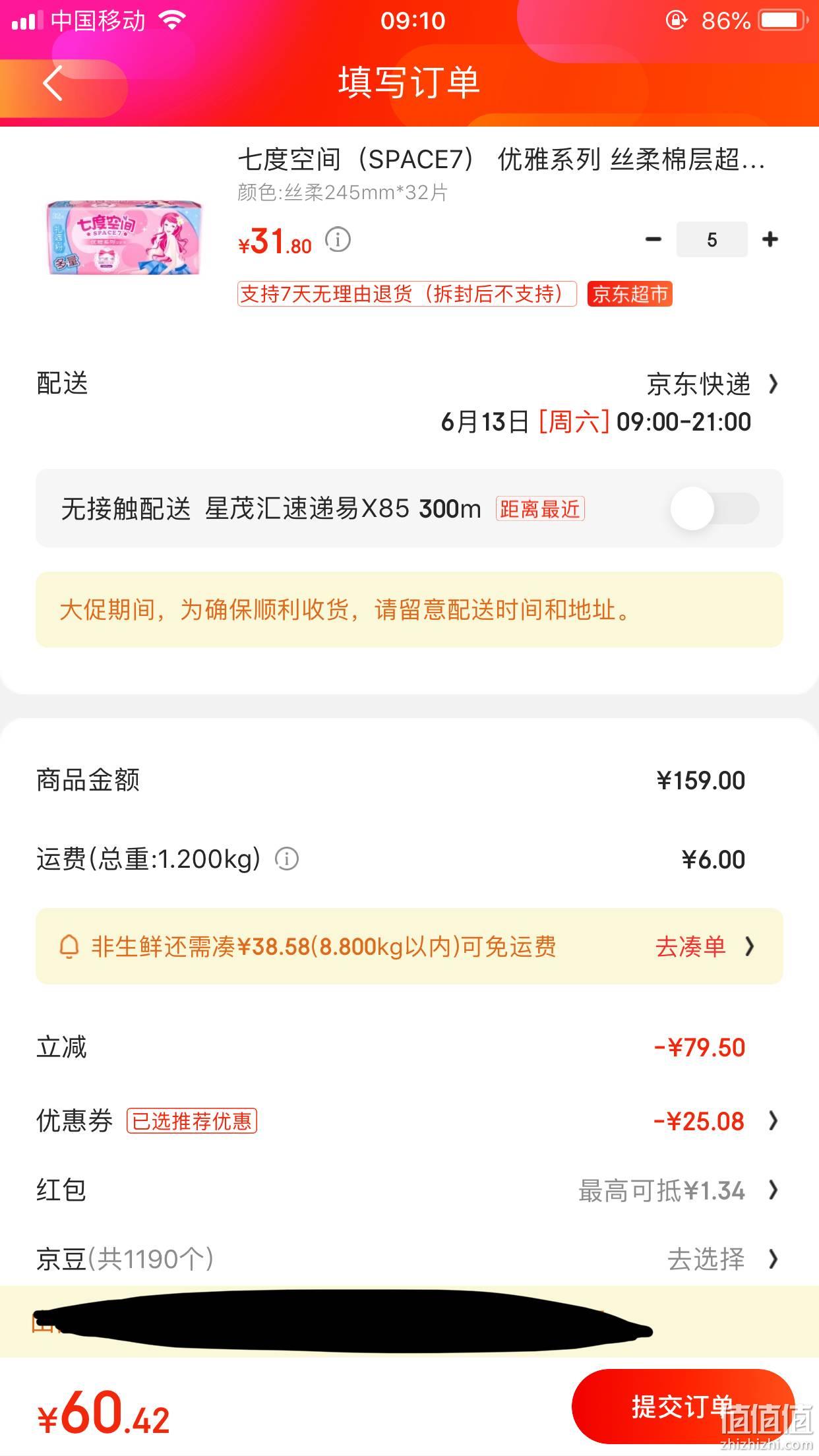The image size is (819, 1456).
Task: Toggle the 无接触配送 switch
Action: coord(715,508)
